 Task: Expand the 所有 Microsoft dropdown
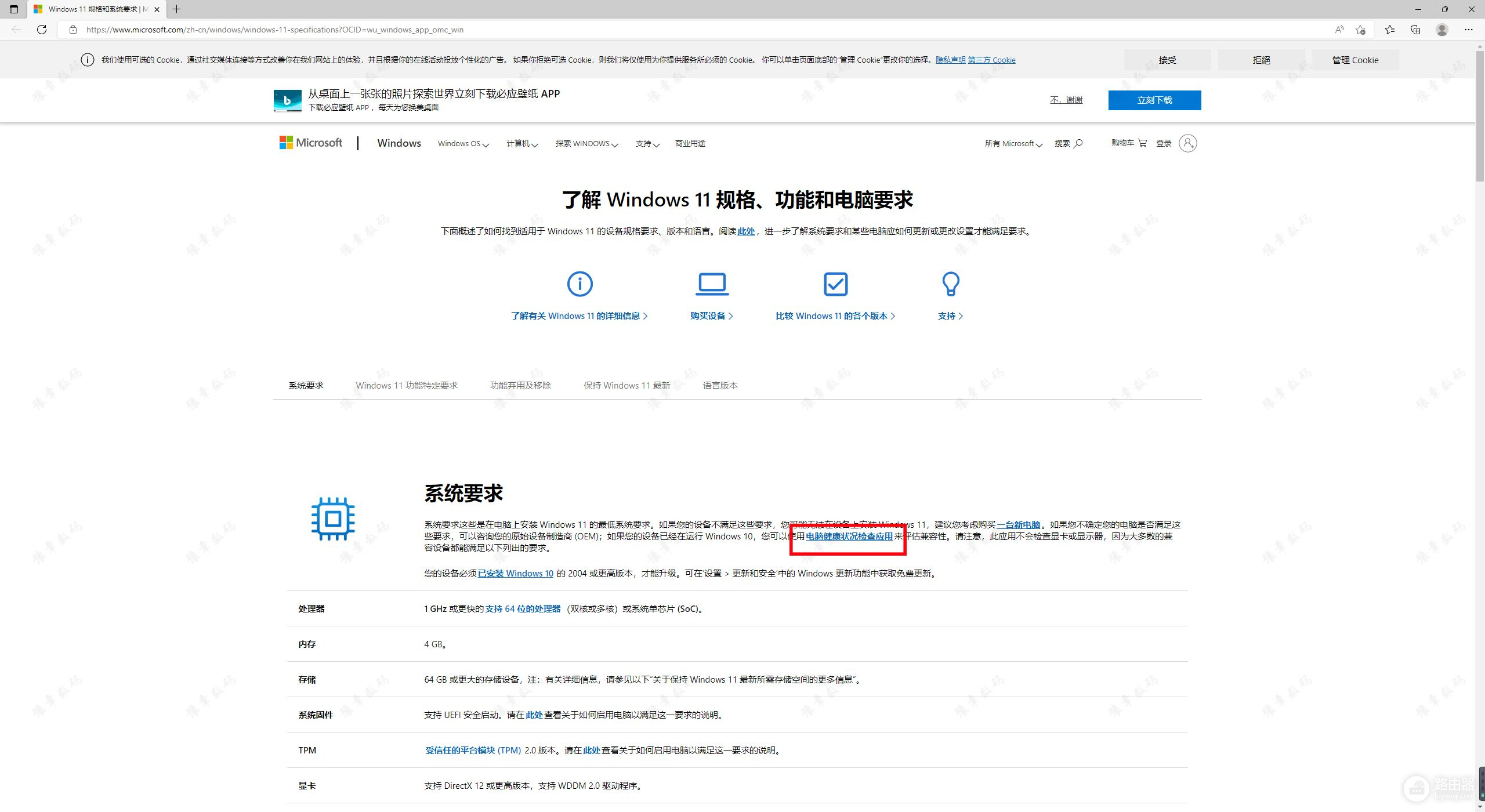pyautogui.click(x=1013, y=144)
